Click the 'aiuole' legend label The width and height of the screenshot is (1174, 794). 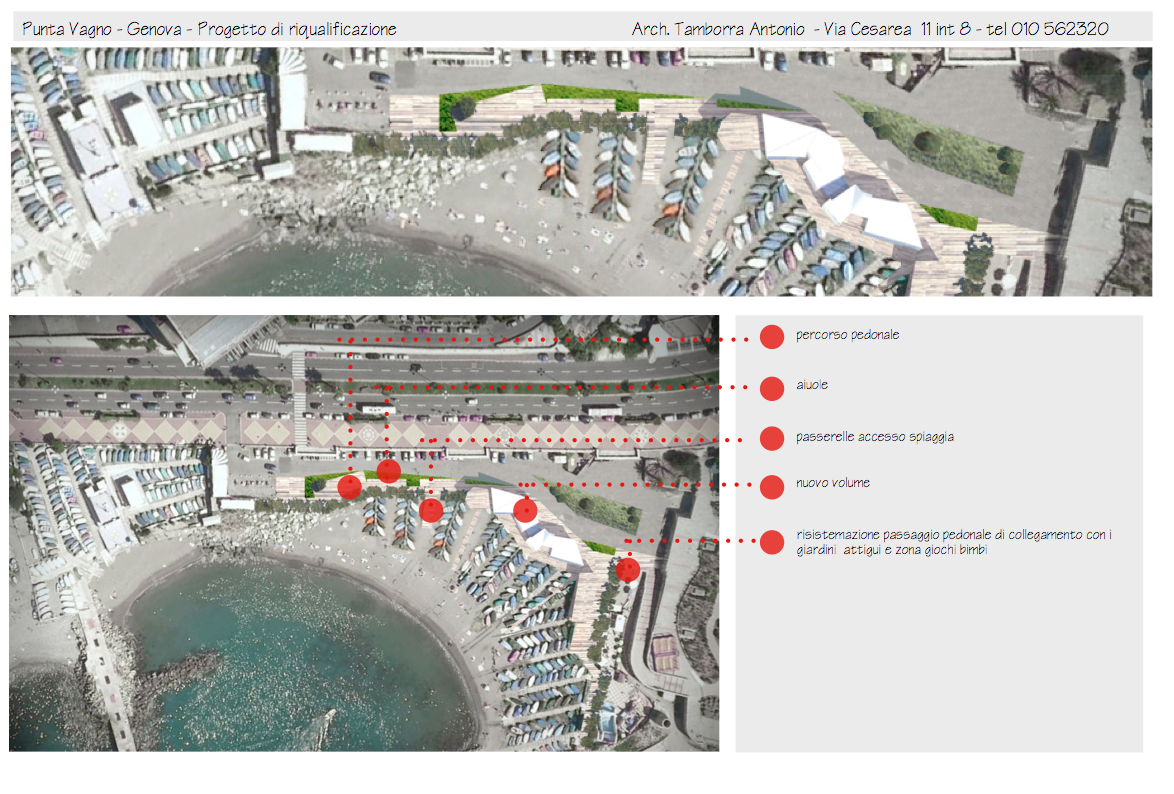pos(811,385)
